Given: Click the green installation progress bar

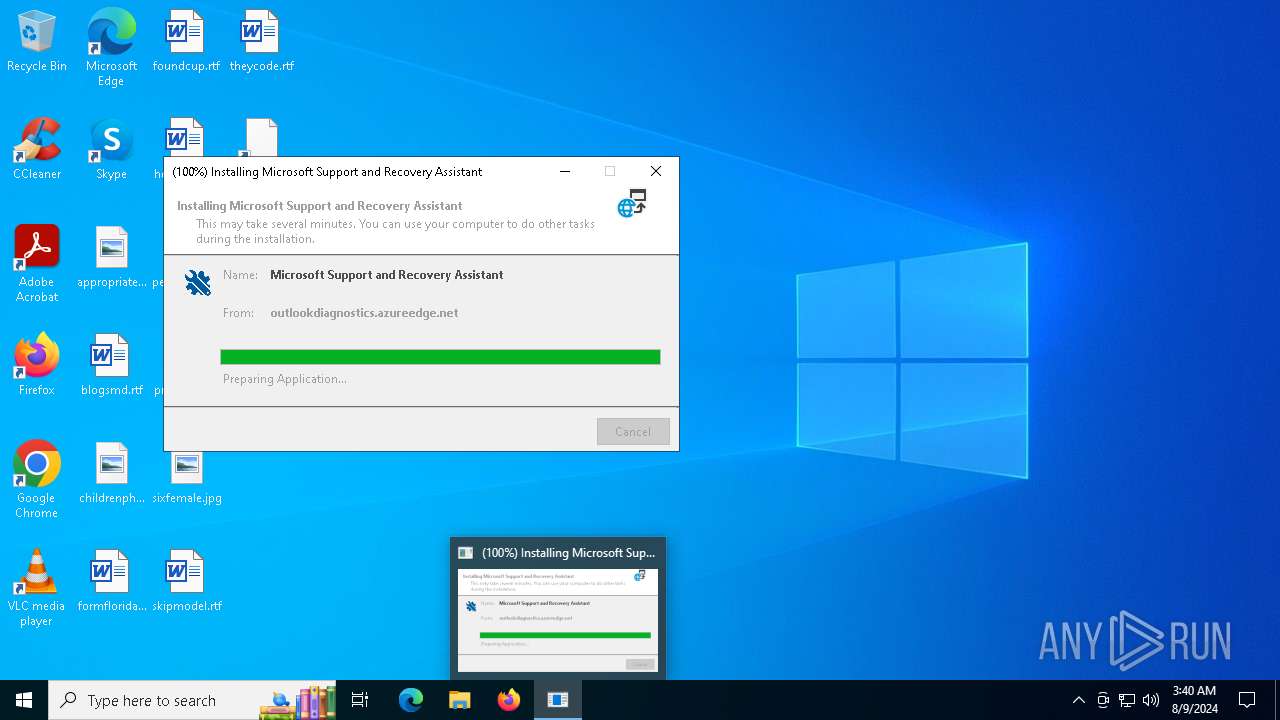Looking at the screenshot, I should click(x=440, y=357).
